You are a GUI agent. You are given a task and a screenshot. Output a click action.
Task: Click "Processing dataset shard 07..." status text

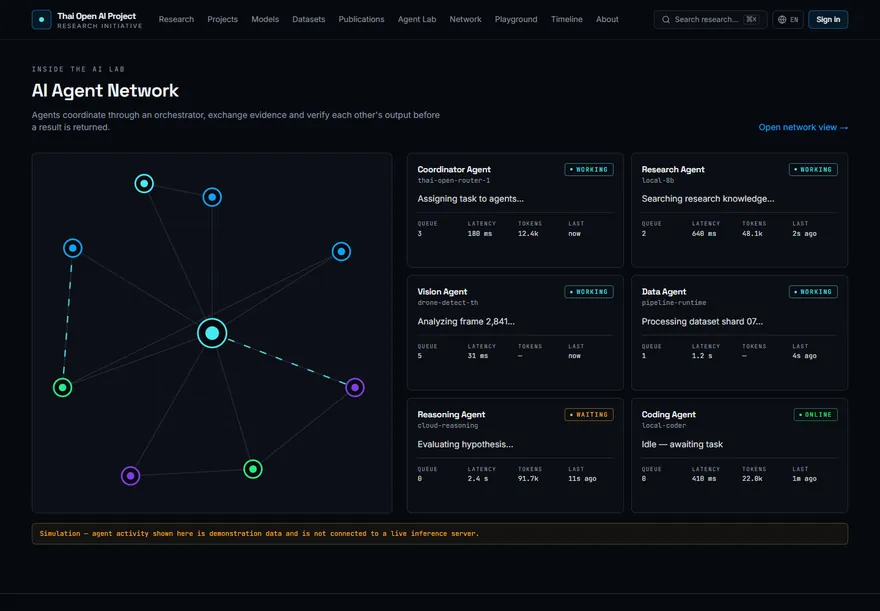click(x=702, y=321)
